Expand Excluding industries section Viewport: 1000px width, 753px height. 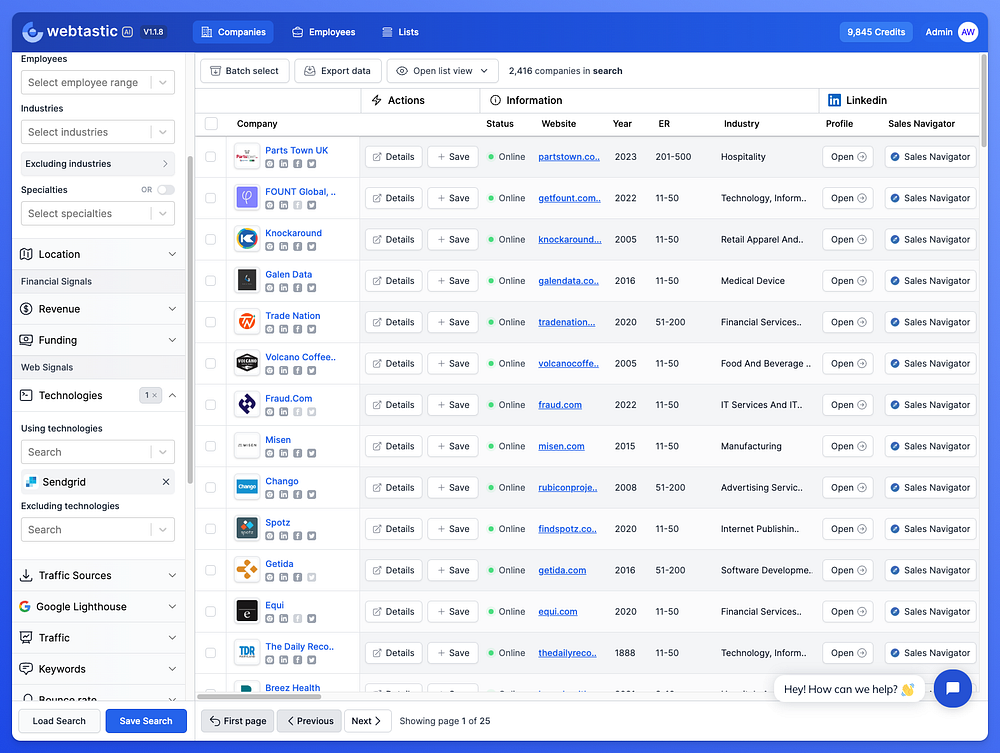click(x=98, y=164)
